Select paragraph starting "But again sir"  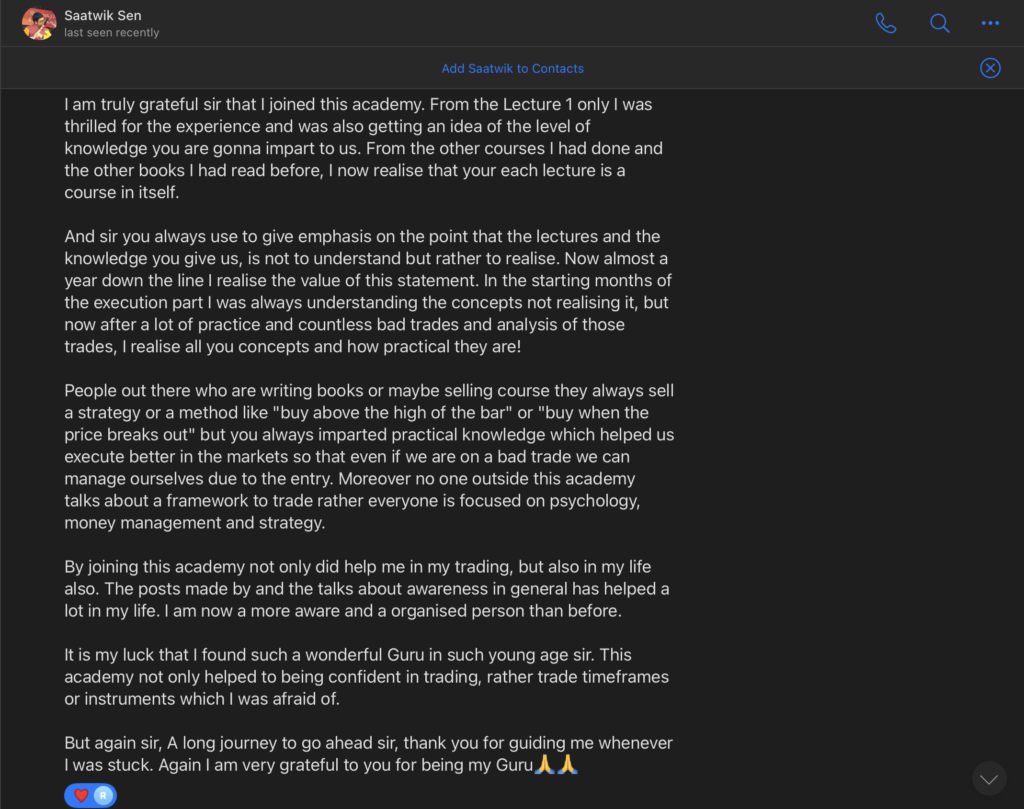point(368,753)
